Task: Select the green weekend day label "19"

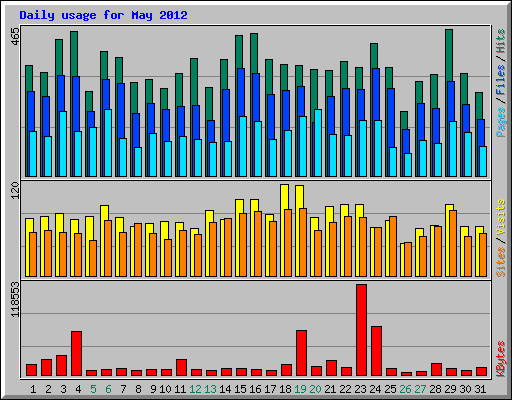Action: [300, 389]
